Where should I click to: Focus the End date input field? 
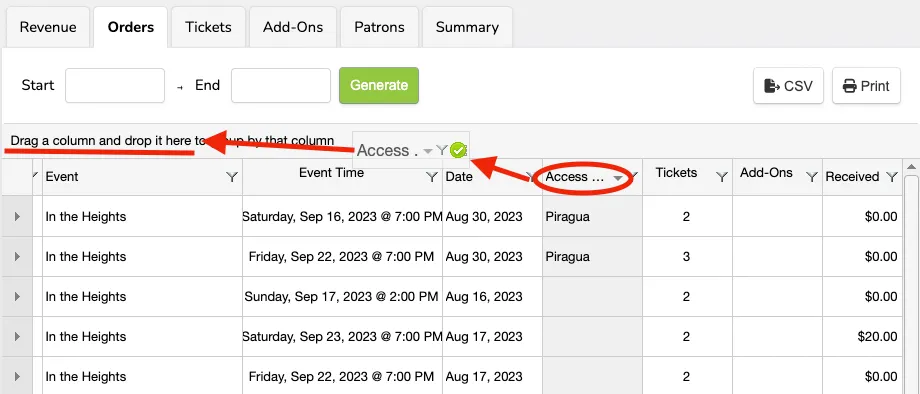tap(281, 86)
